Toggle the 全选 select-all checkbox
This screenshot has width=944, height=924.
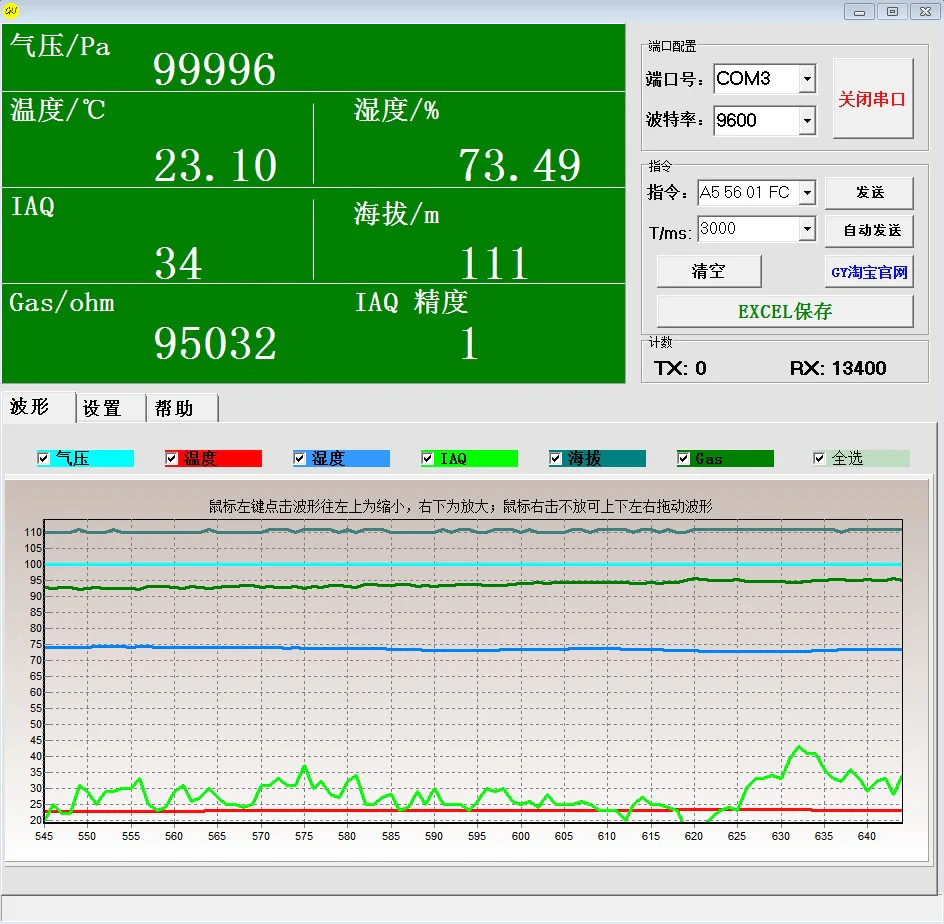coord(819,459)
